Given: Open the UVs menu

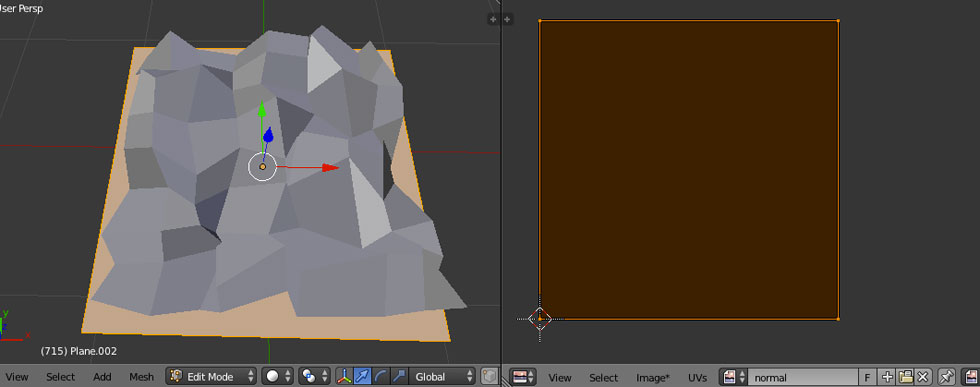Looking at the screenshot, I should point(698,378).
